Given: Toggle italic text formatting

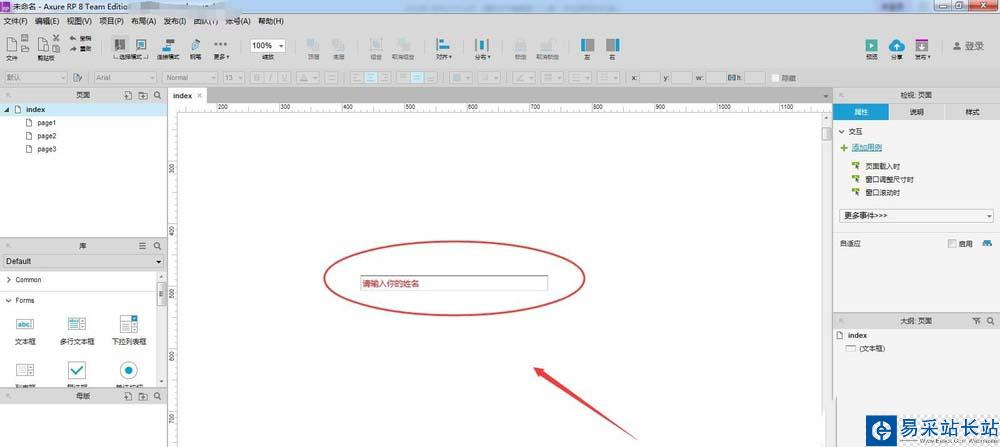Looking at the screenshot, I should pos(270,77).
